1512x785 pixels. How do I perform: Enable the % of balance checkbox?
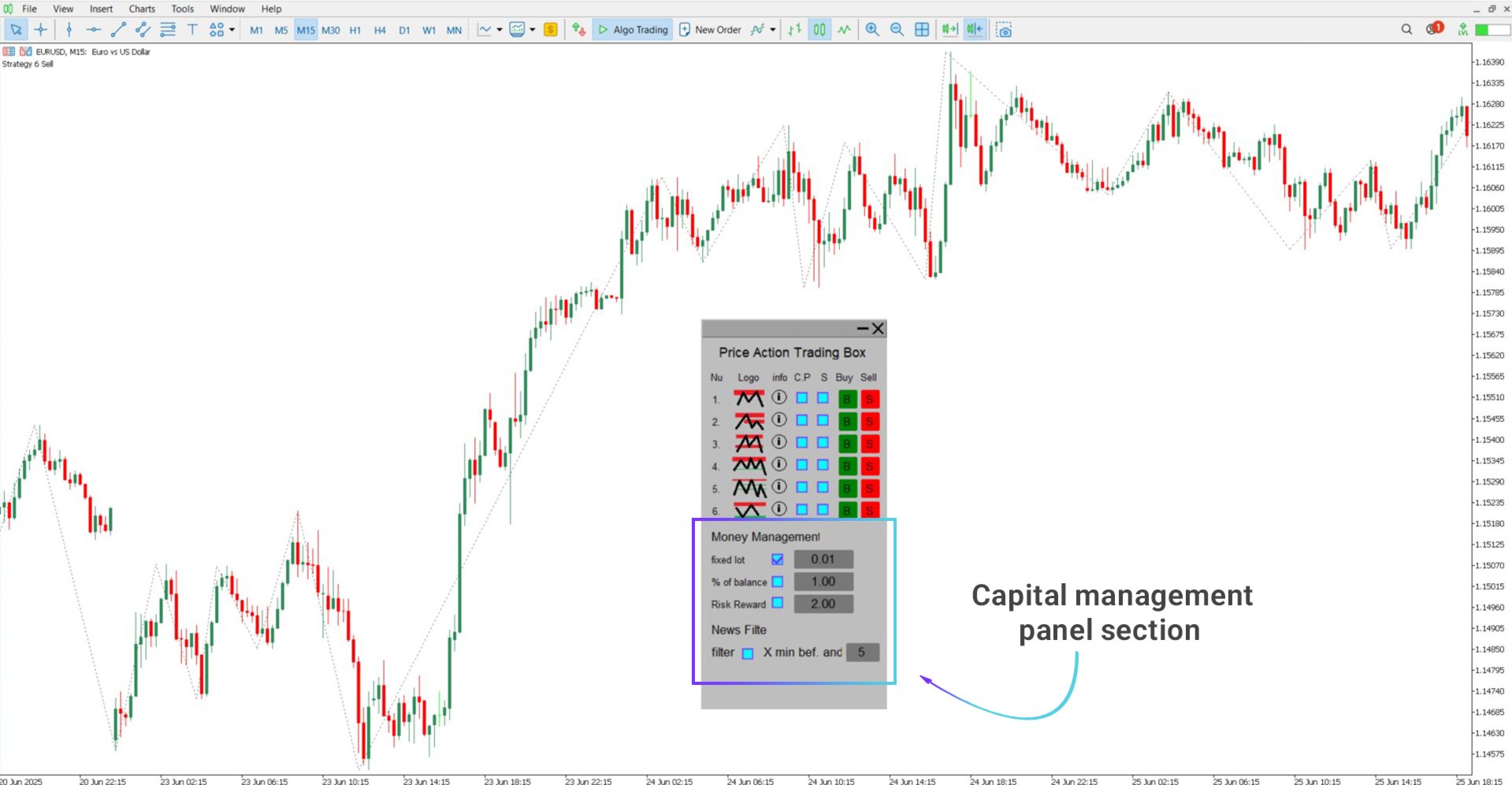[x=778, y=582]
